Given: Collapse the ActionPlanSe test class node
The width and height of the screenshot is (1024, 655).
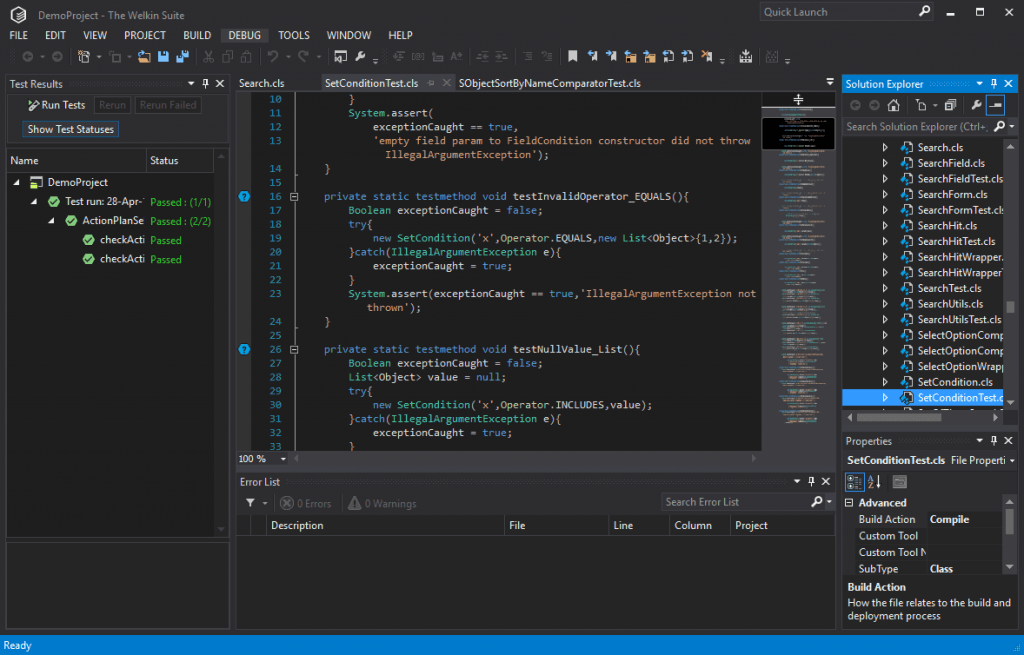Looking at the screenshot, I should 52,221.
